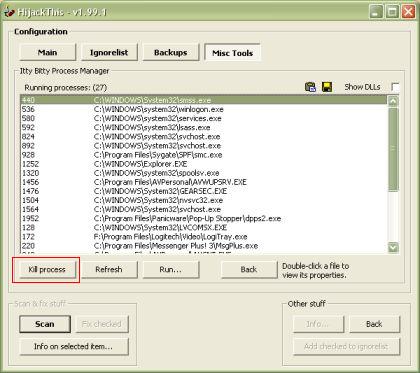This screenshot has width=420, height=373.
Task: Copy the process list to clipboard icon
Action: pos(310,87)
